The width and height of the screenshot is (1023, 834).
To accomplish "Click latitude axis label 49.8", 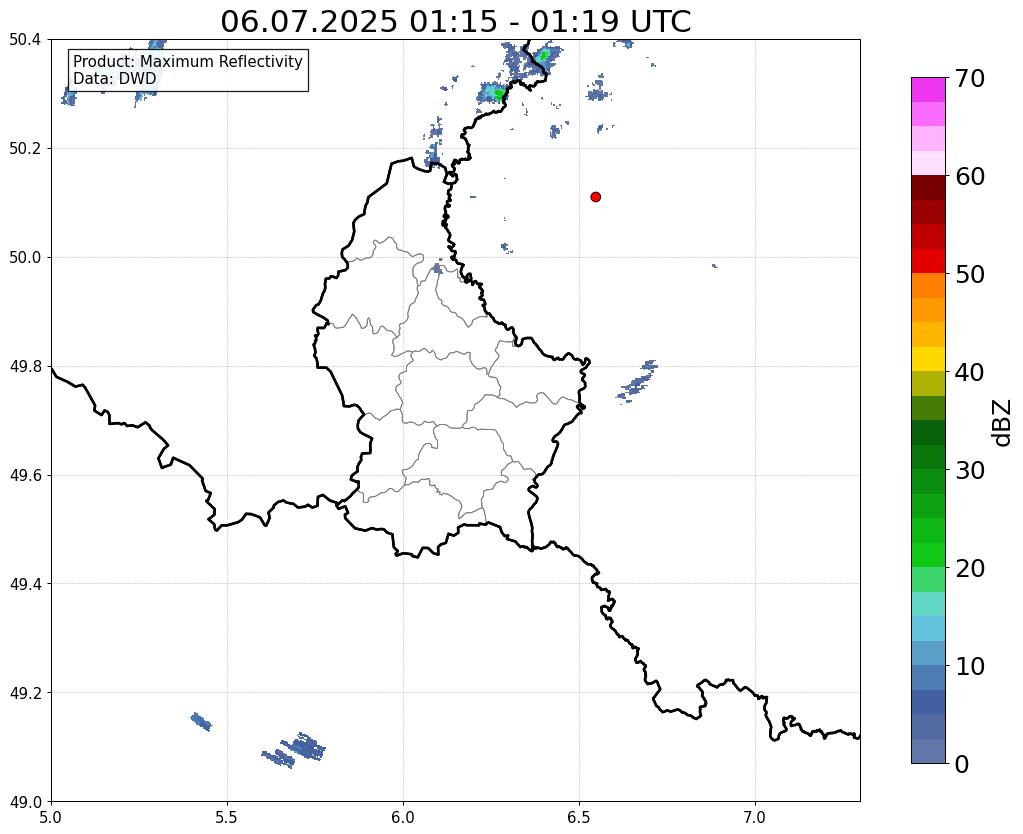I will click(25, 366).
